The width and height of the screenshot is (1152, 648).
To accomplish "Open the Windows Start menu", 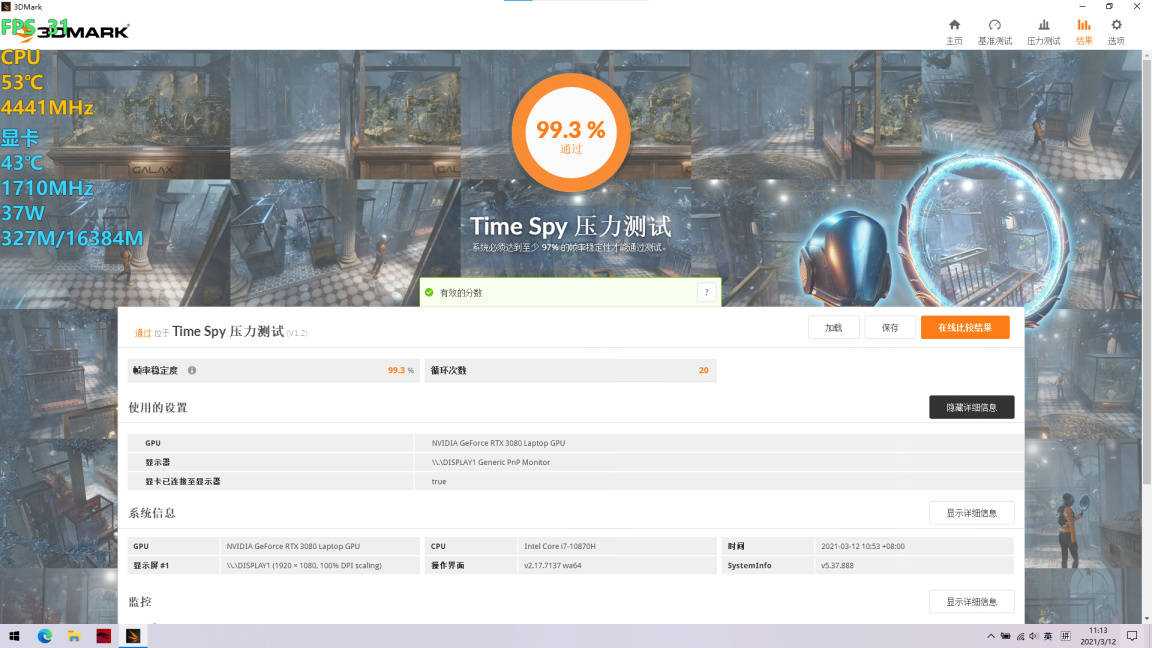I will pyautogui.click(x=13, y=635).
